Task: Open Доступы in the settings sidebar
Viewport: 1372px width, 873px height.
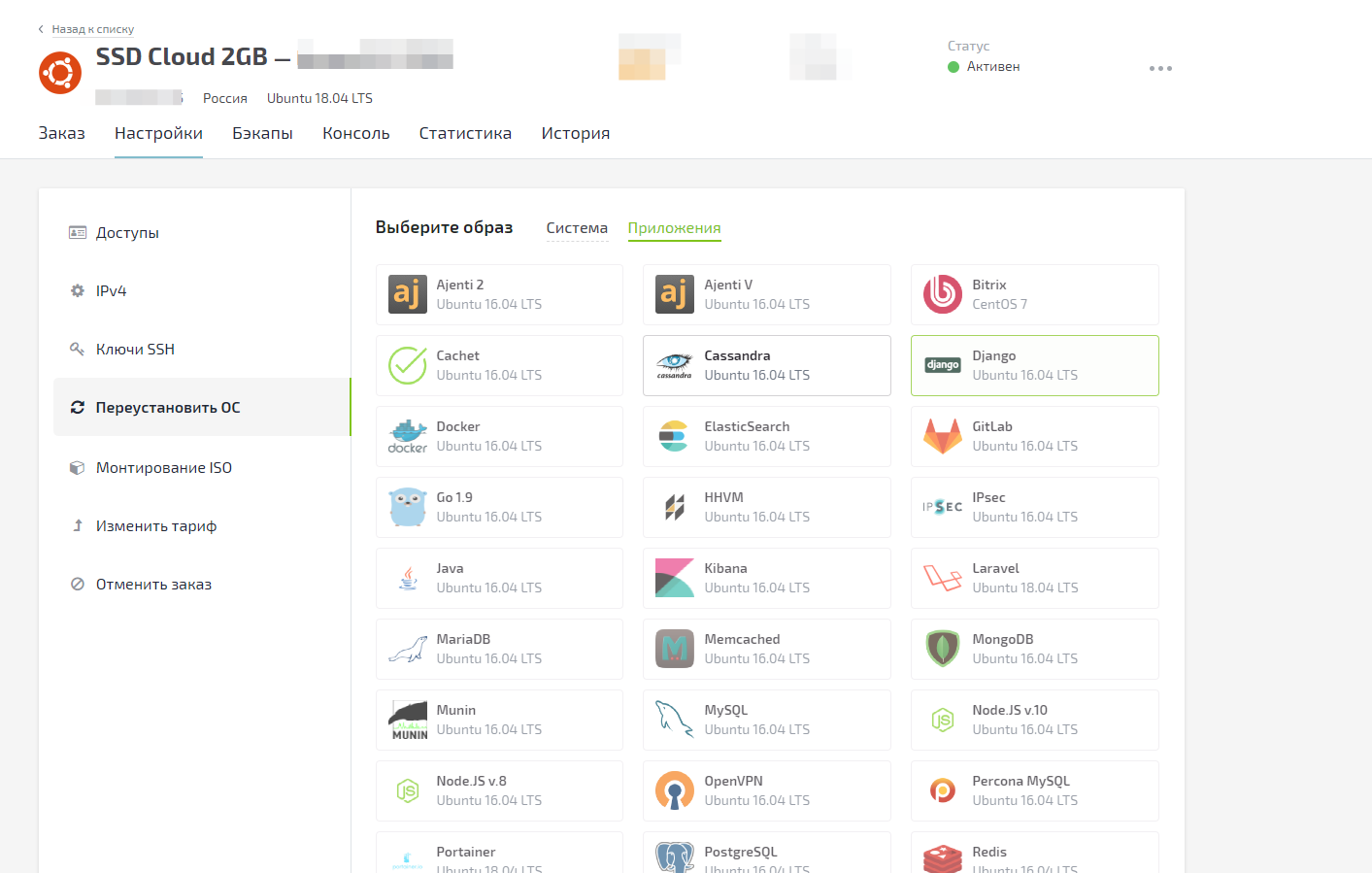Action: pos(202,233)
